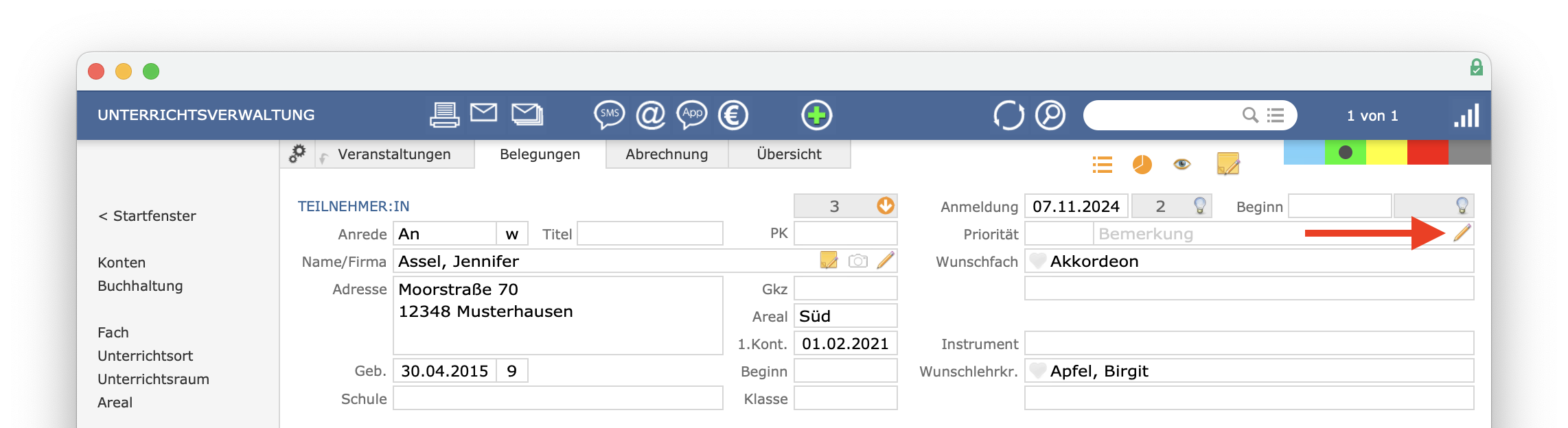
Task: Click the green lock icon
Action: pos(1477,67)
